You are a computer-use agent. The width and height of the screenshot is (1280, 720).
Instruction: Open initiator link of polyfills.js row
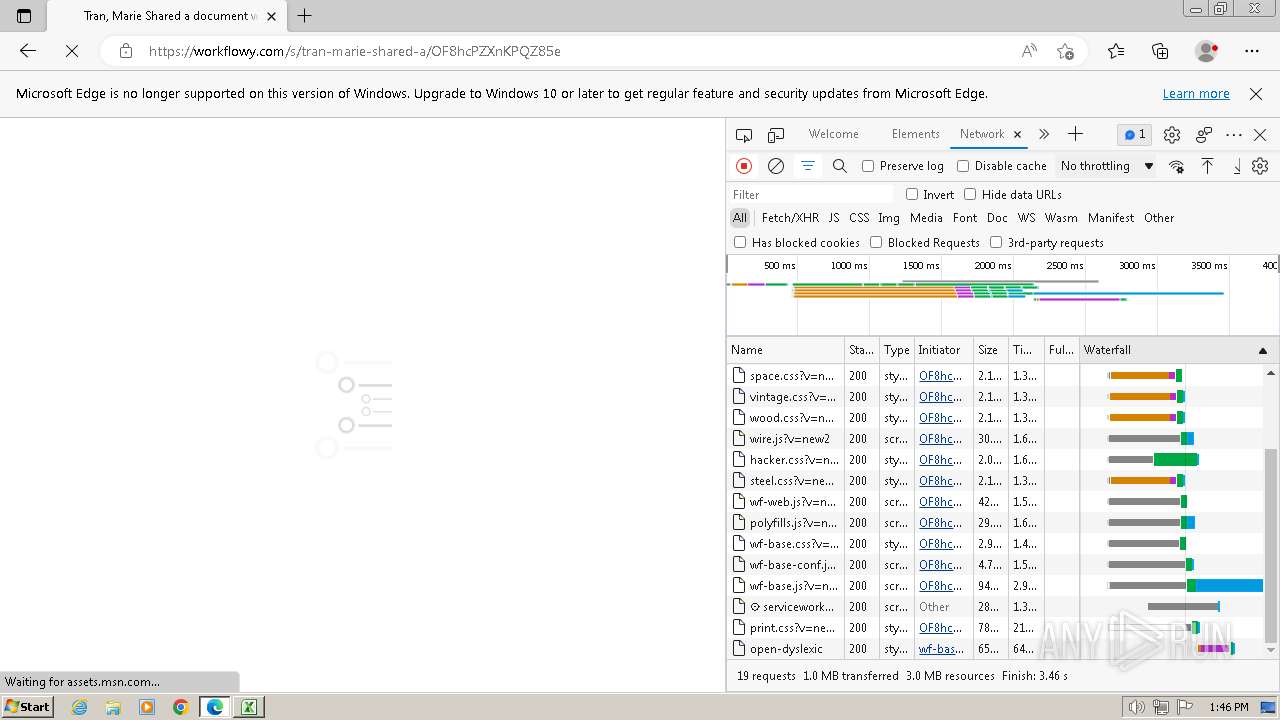coord(941,523)
